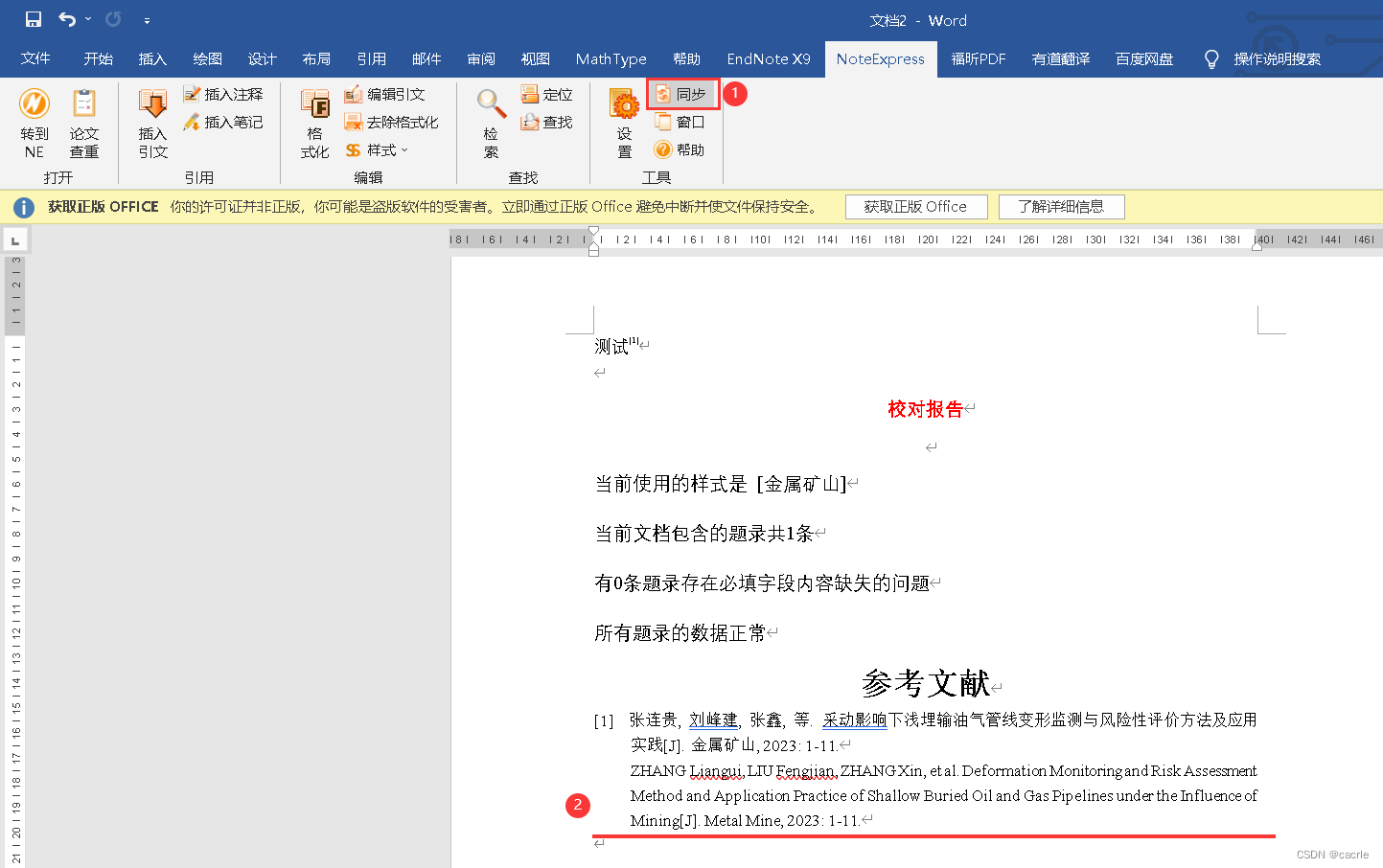Switch to the 百度网盘 tab

click(x=1144, y=58)
